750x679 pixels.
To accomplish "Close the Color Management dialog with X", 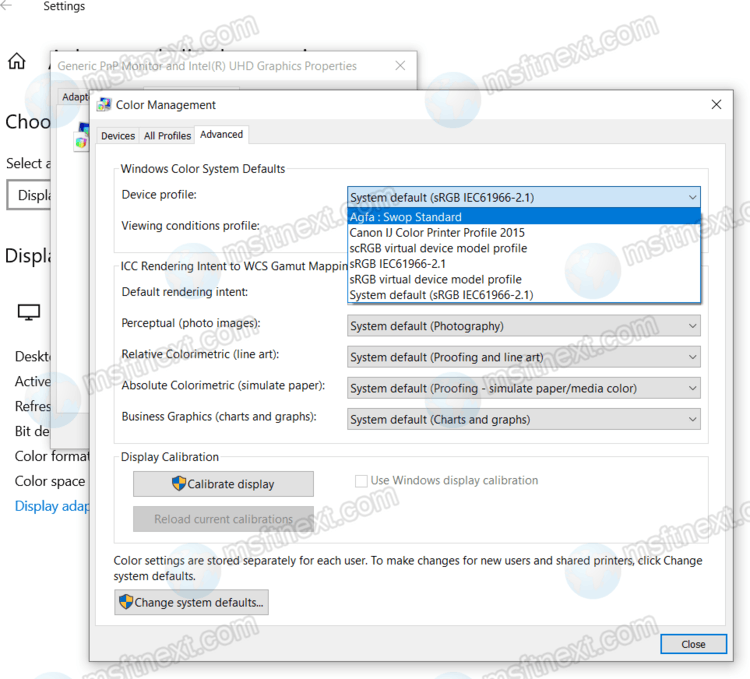I will pos(715,105).
